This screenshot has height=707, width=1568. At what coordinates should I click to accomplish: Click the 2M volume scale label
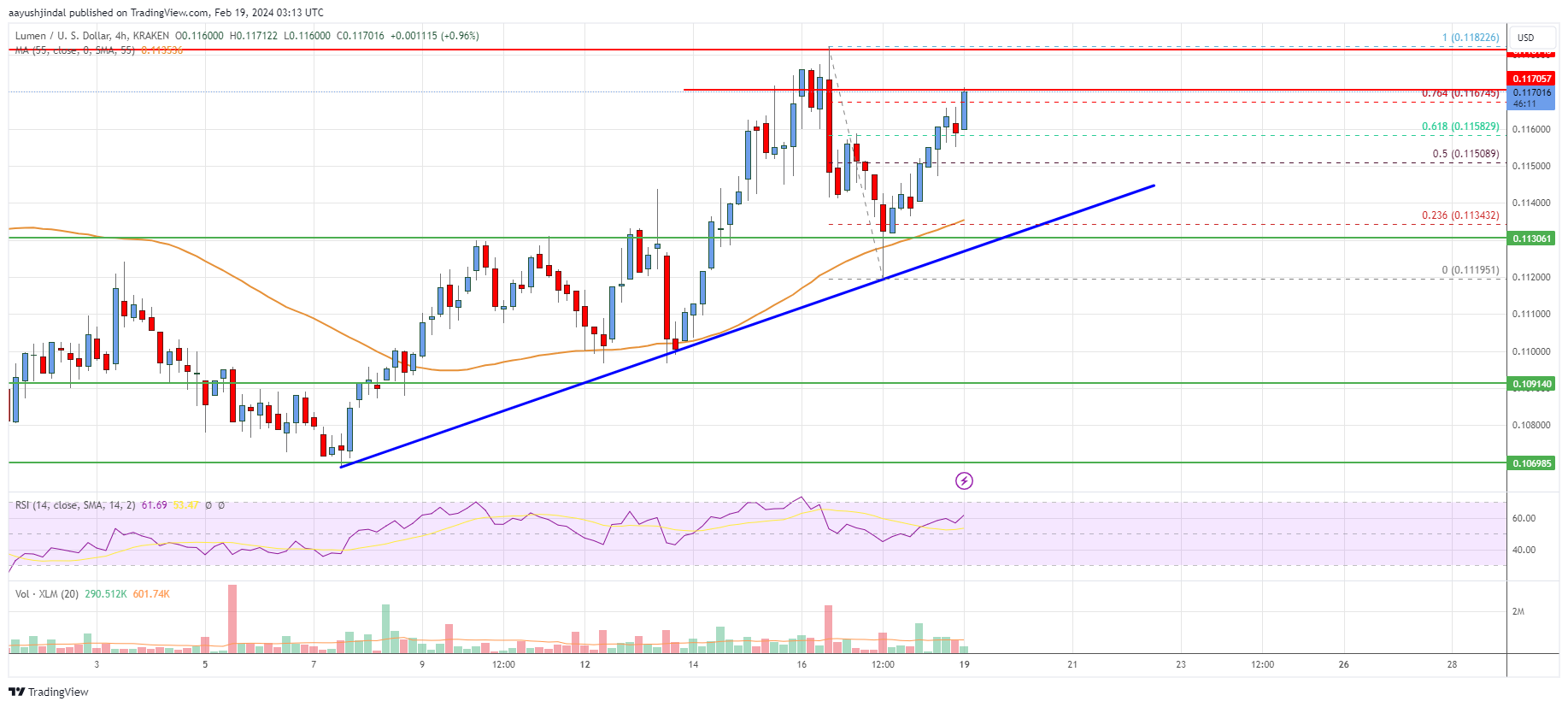tap(1518, 611)
